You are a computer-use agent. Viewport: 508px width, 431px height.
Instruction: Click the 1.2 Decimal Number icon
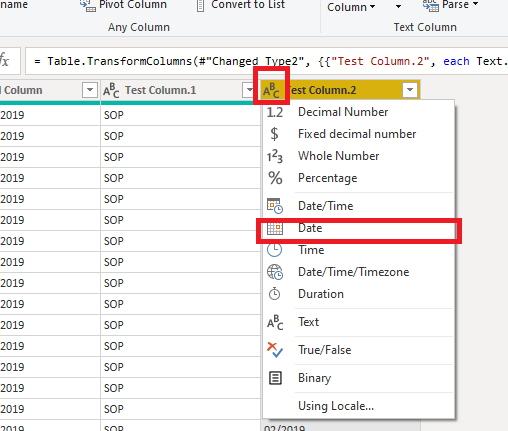click(275, 112)
